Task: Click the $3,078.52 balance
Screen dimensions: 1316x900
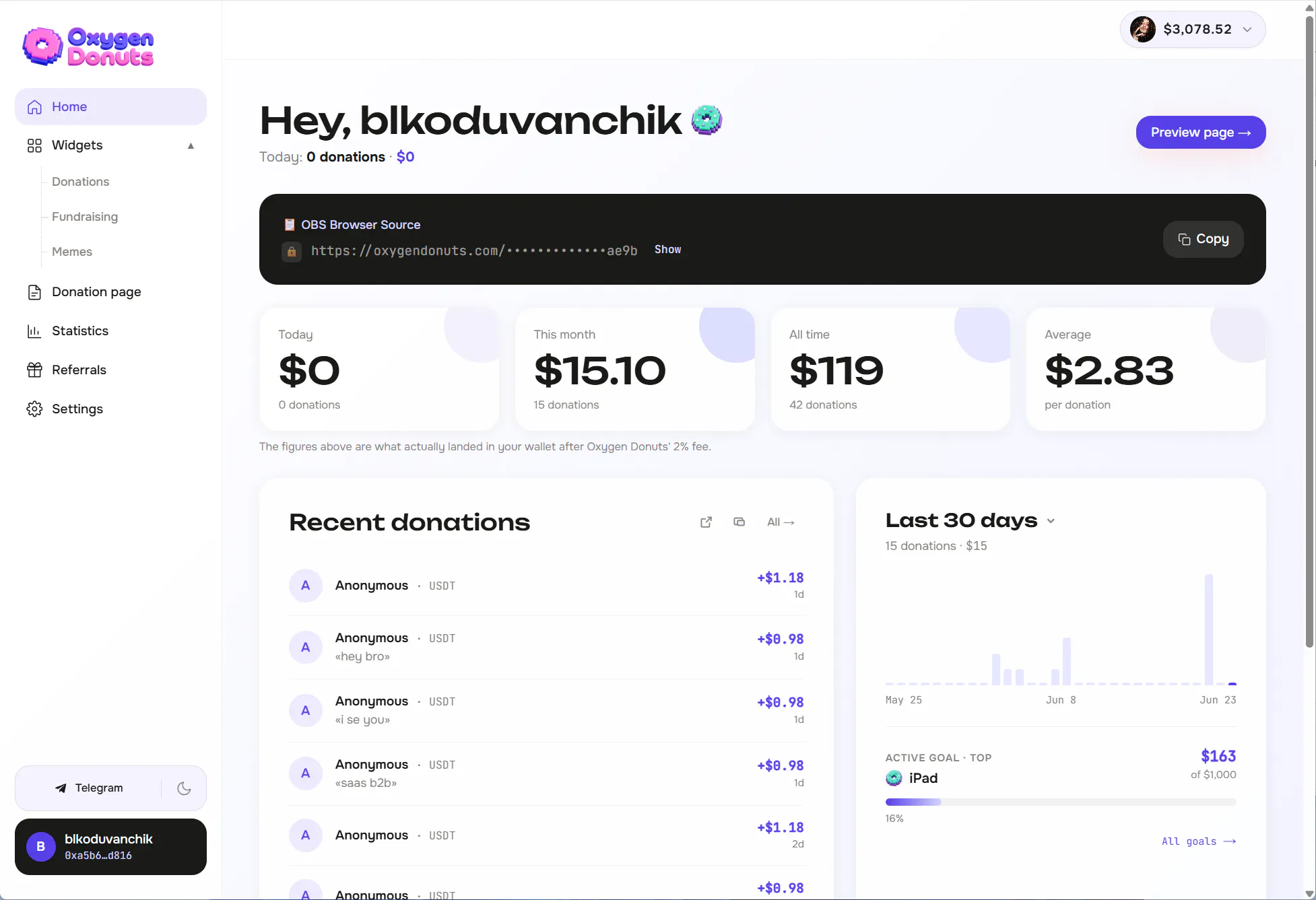Action: [1197, 30]
